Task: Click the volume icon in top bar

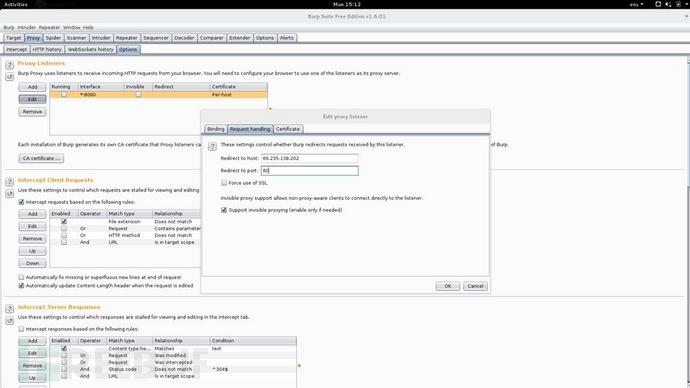Action: point(668,4)
